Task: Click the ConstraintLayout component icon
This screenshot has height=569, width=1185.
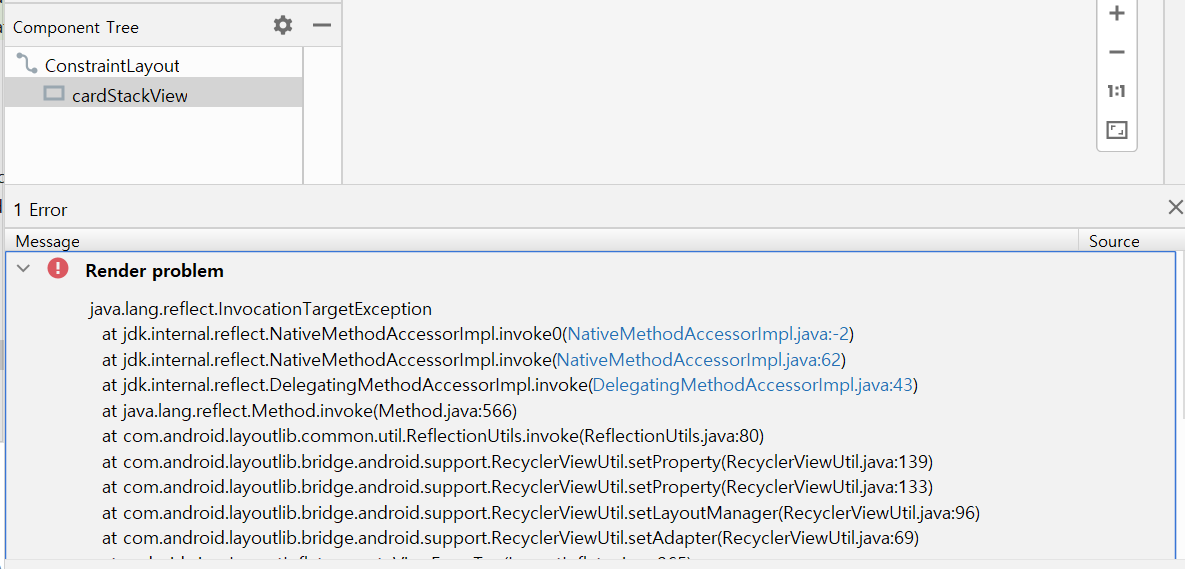Action: tap(27, 65)
